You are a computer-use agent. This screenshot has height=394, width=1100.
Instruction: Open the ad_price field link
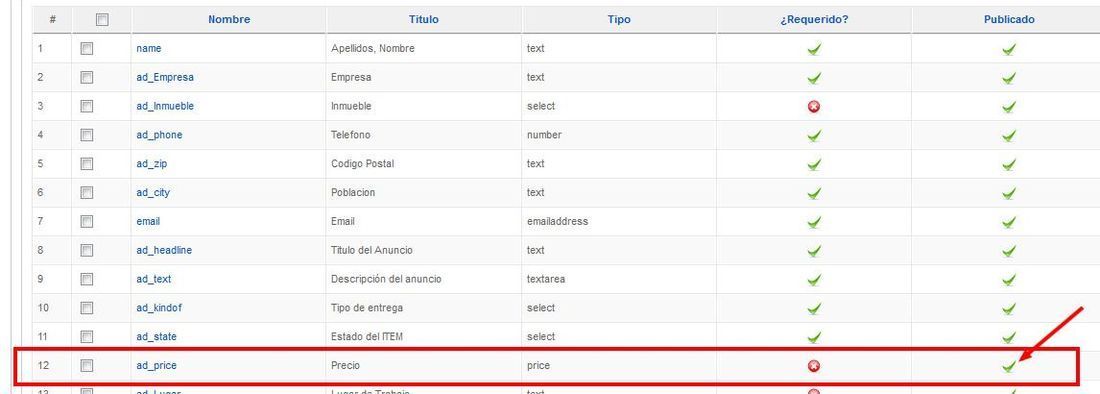click(156, 366)
